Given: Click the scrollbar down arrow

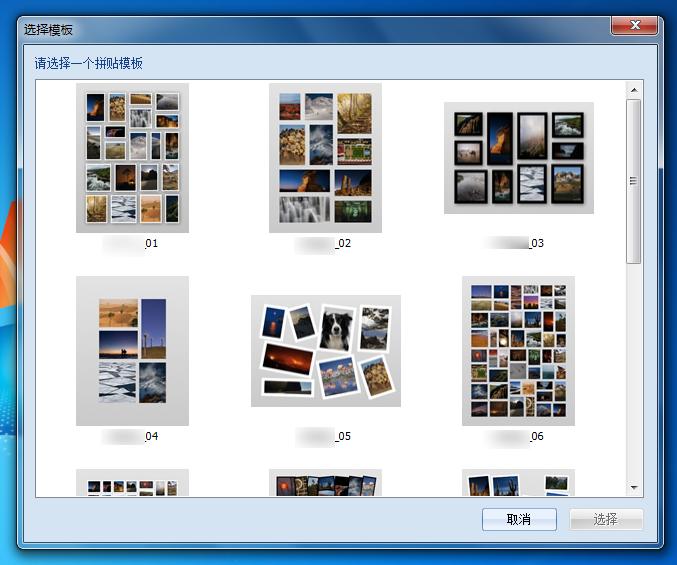Looking at the screenshot, I should tap(634, 488).
